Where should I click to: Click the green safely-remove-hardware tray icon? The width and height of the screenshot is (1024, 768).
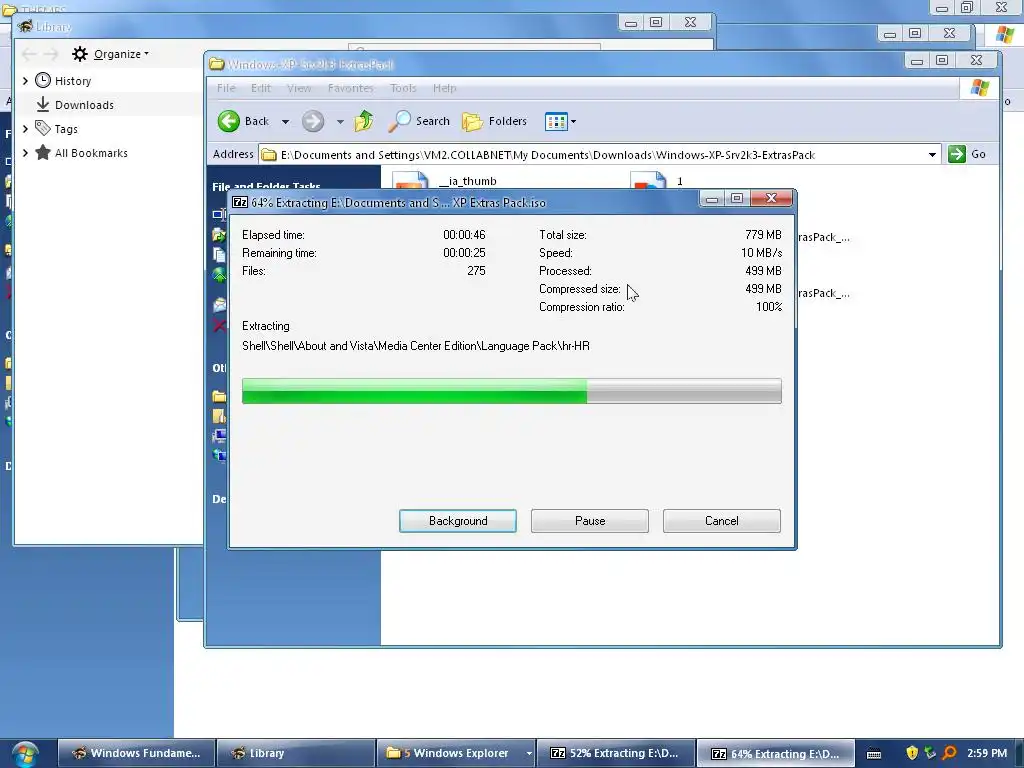[931, 753]
